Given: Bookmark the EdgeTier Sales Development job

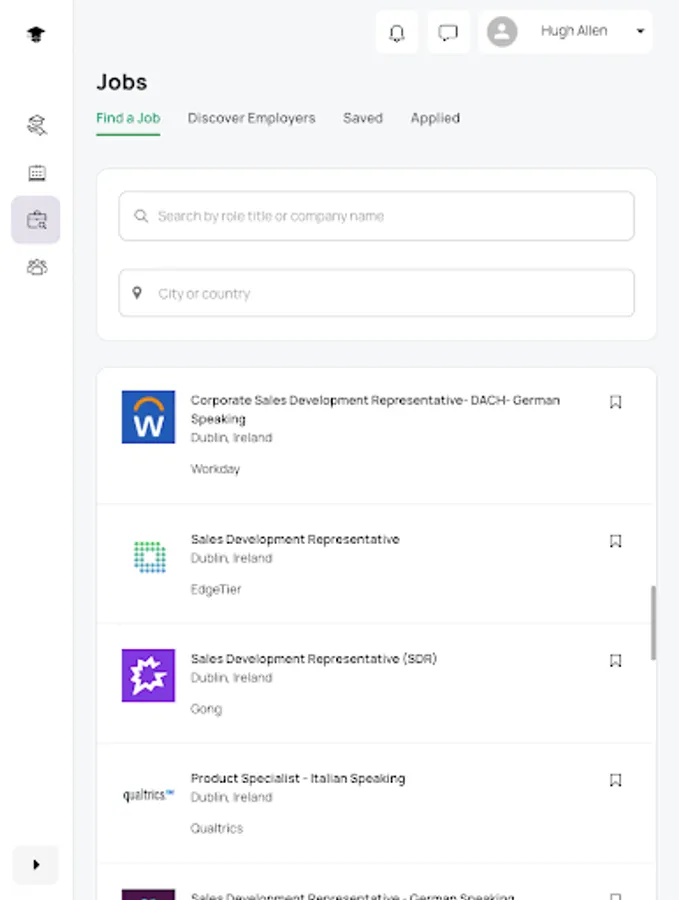Looking at the screenshot, I should 616,541.
